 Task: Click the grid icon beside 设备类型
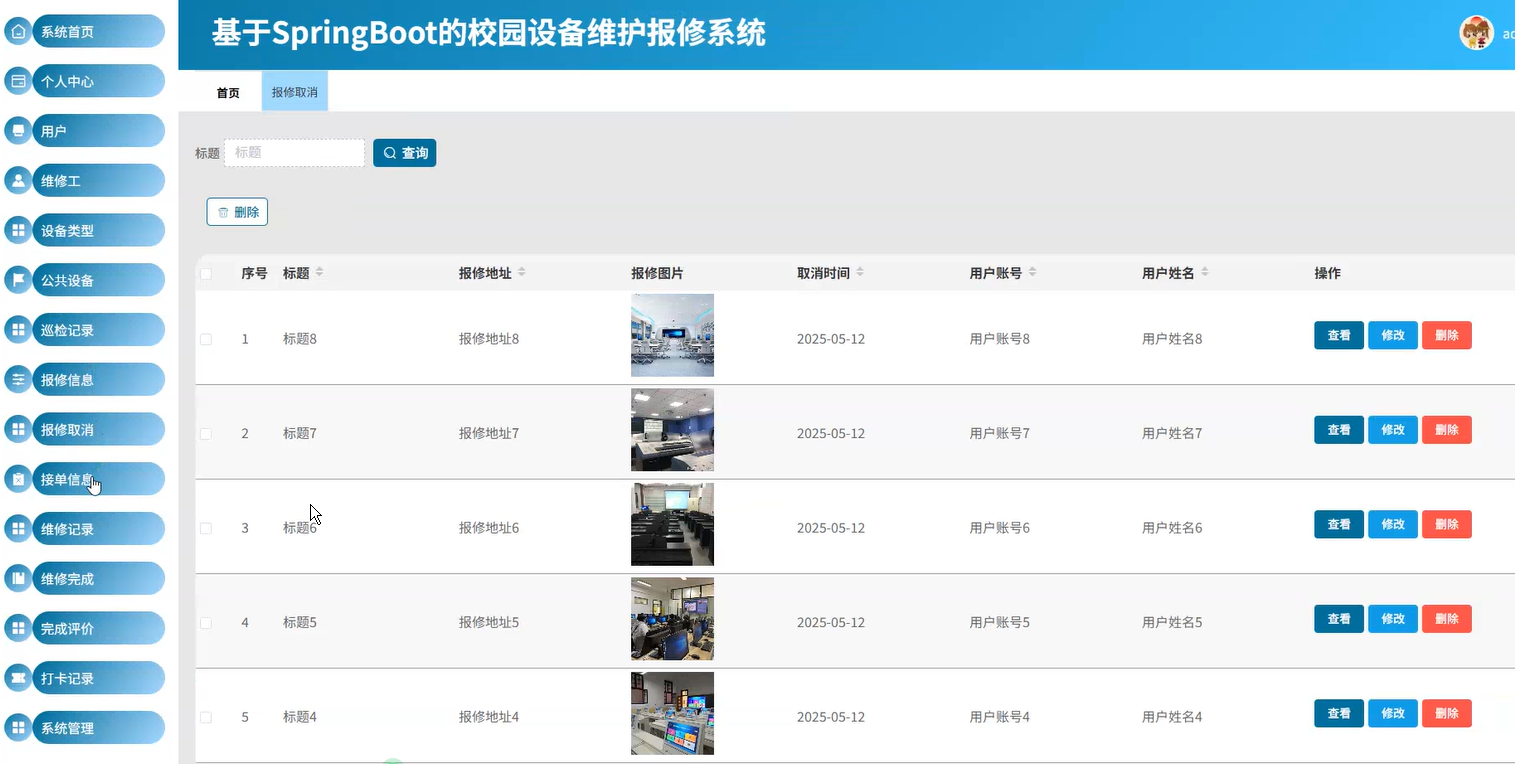(x=18, y=230)
